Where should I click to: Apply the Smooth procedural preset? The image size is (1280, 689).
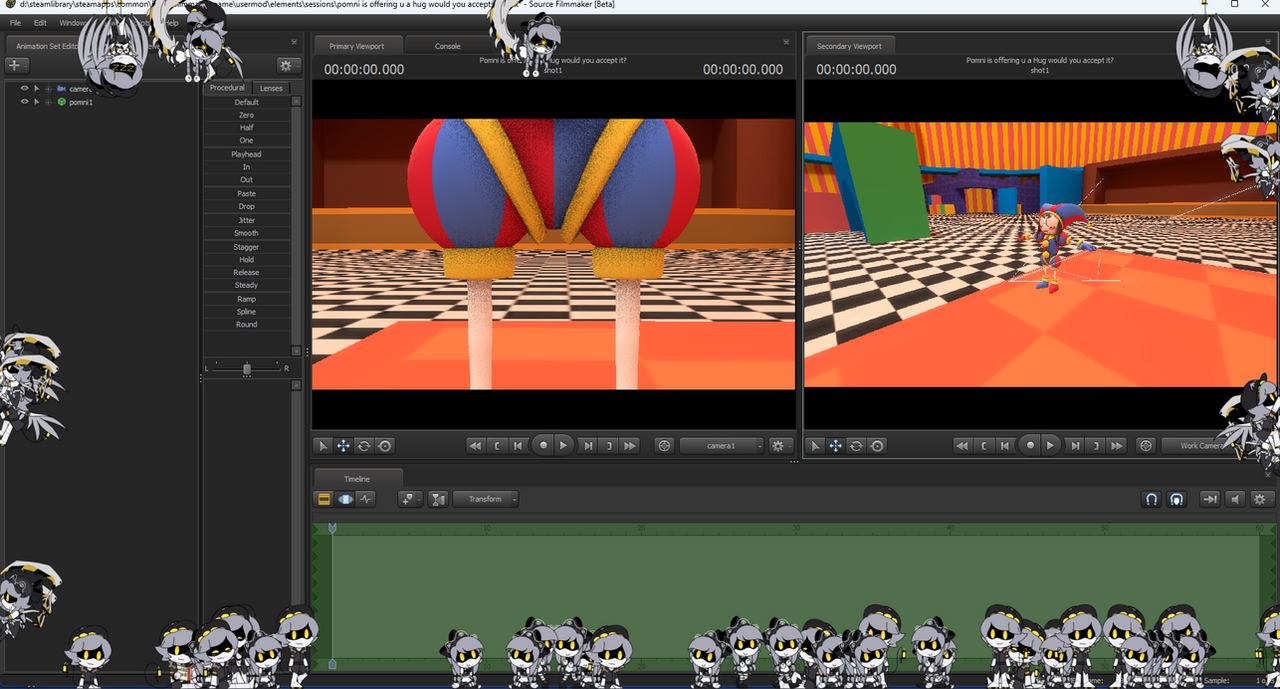tap(247, 233)
